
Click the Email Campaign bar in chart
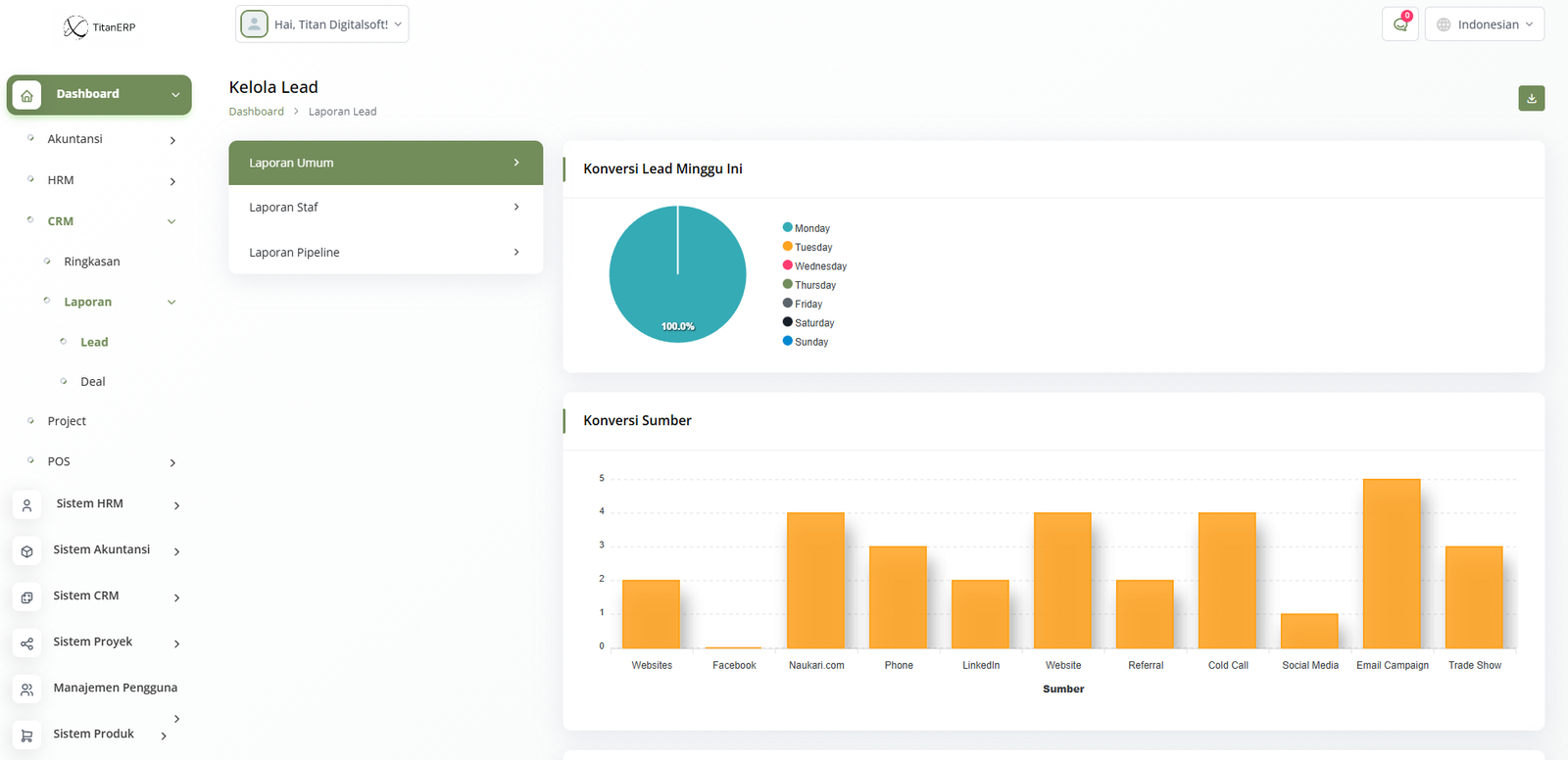coord(1392,563)
